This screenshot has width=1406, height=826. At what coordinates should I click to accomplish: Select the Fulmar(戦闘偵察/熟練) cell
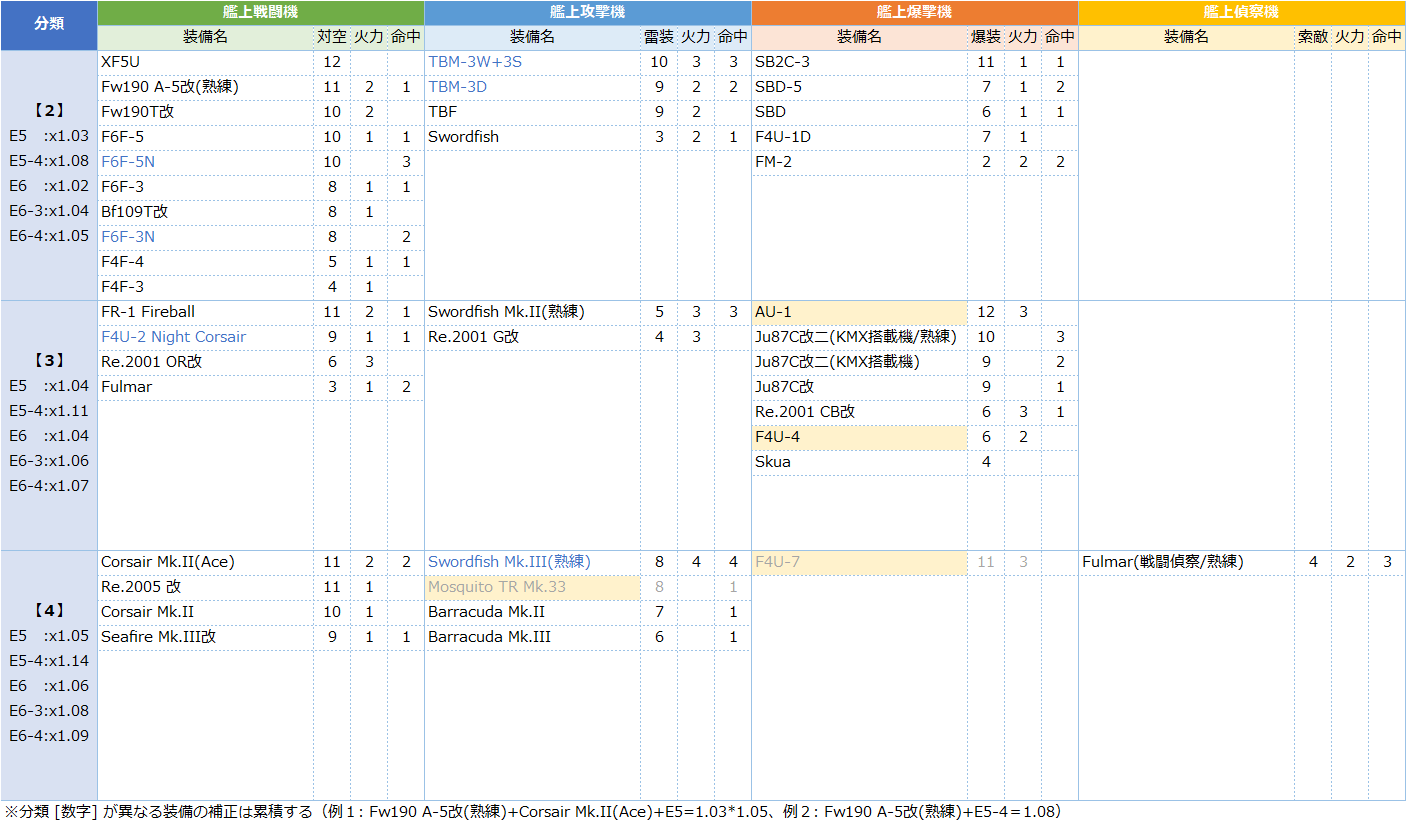1187,562
